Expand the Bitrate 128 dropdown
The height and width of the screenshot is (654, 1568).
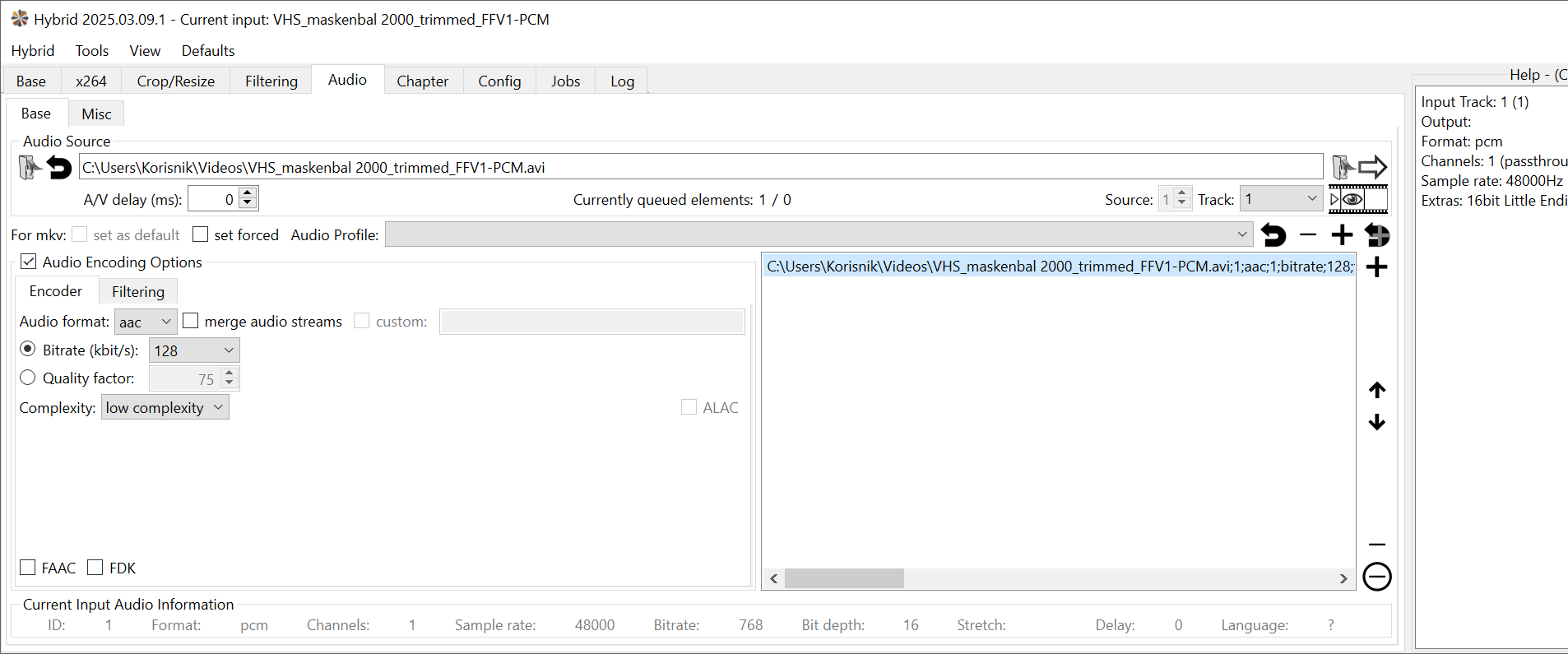click(x=194, y=350)
